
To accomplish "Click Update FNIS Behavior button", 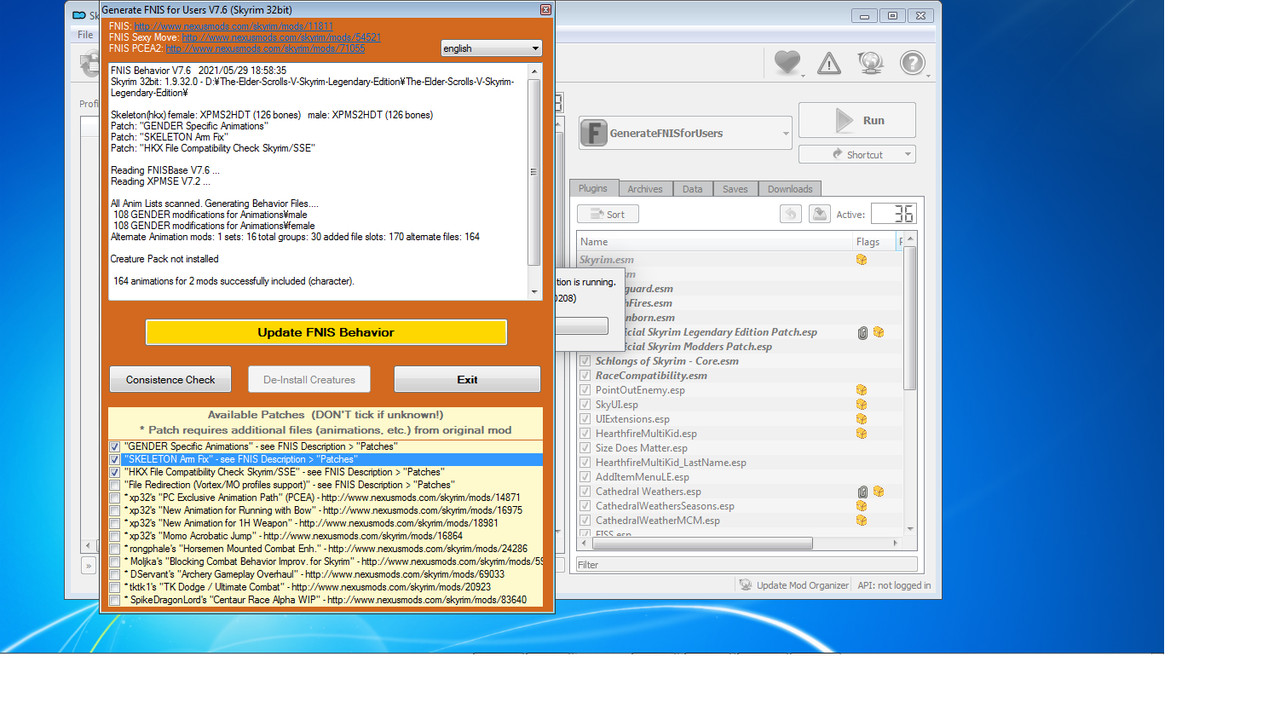I will 326,332.
